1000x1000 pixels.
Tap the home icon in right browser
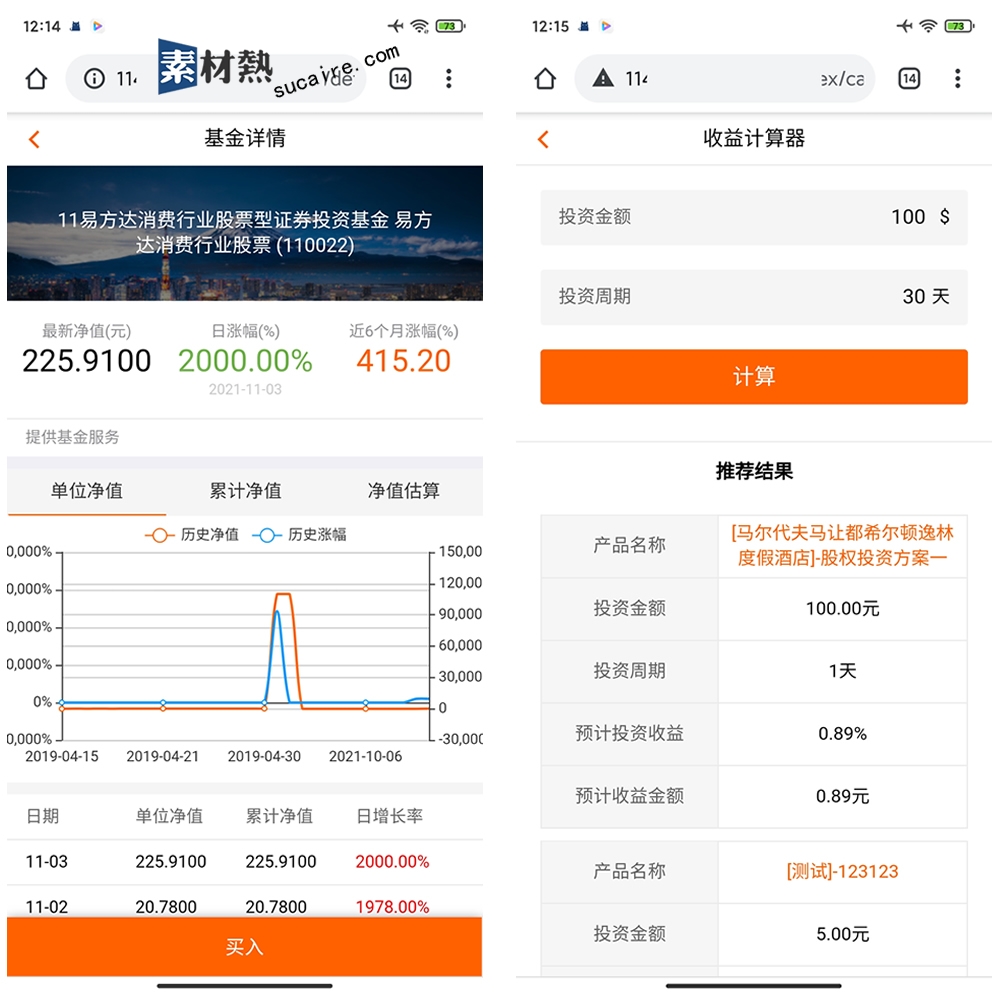545,78
